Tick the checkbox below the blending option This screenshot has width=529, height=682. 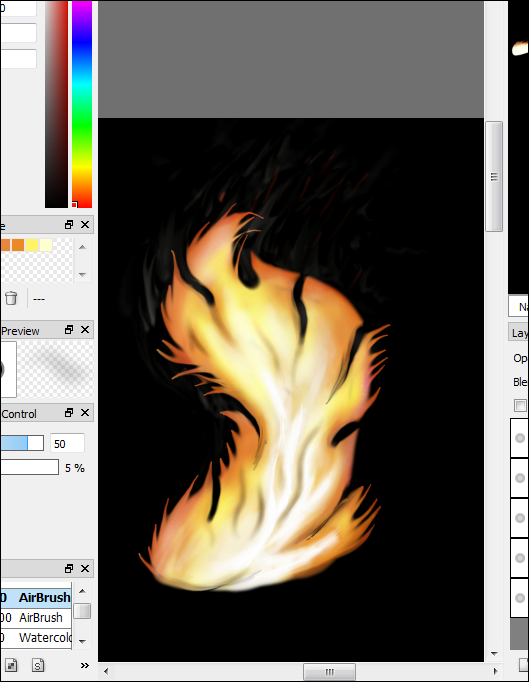[x=520, y=405]
